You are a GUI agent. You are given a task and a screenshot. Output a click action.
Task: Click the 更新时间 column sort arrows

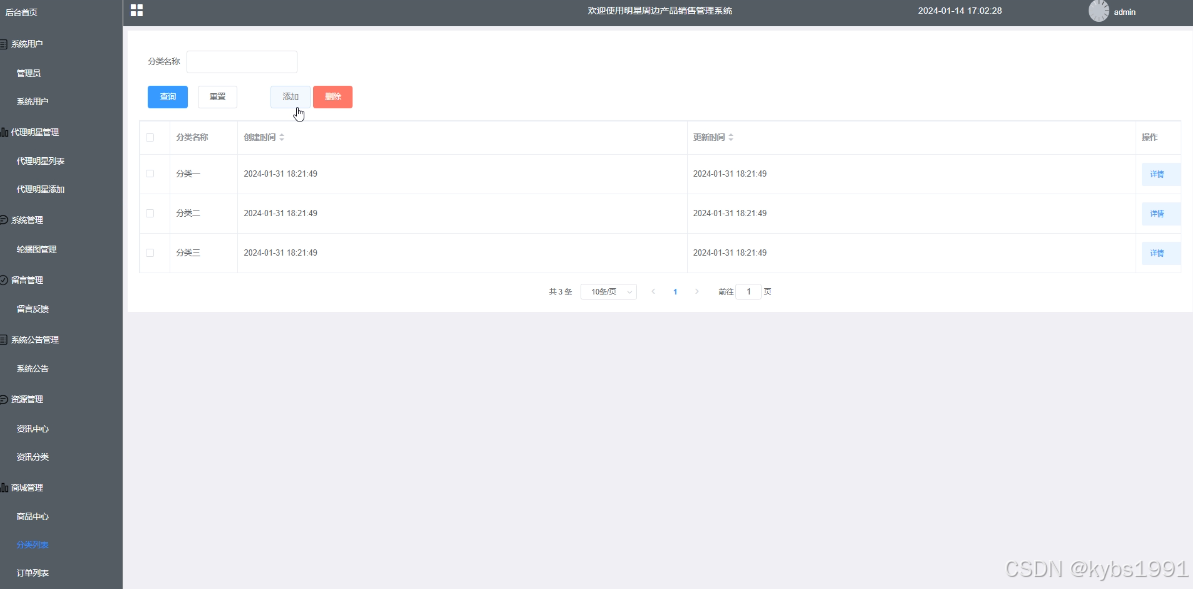tap(731, 138)
